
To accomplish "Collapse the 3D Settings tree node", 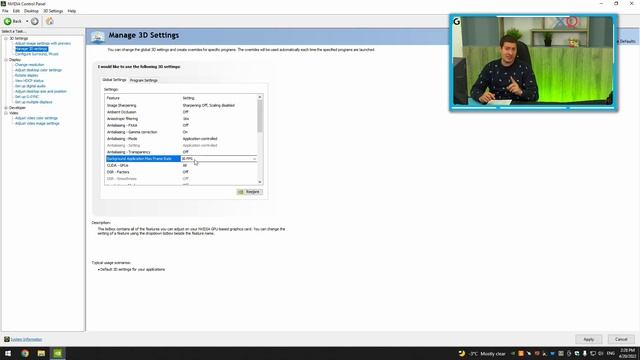I will [6, 38].
